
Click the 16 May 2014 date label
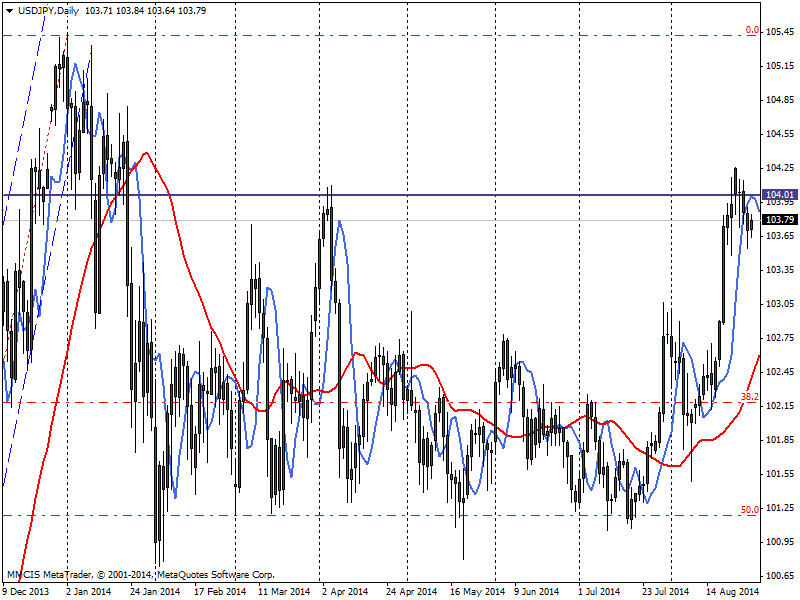[477, 591]
